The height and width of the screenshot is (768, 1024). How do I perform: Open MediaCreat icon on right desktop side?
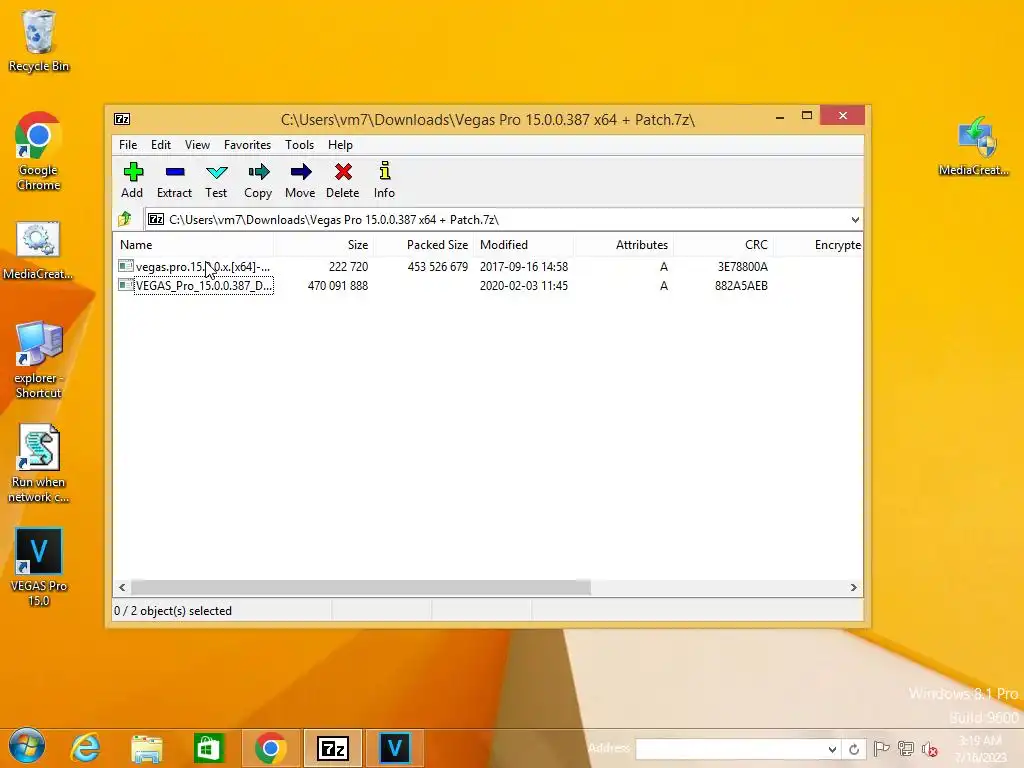click(974, 146)
